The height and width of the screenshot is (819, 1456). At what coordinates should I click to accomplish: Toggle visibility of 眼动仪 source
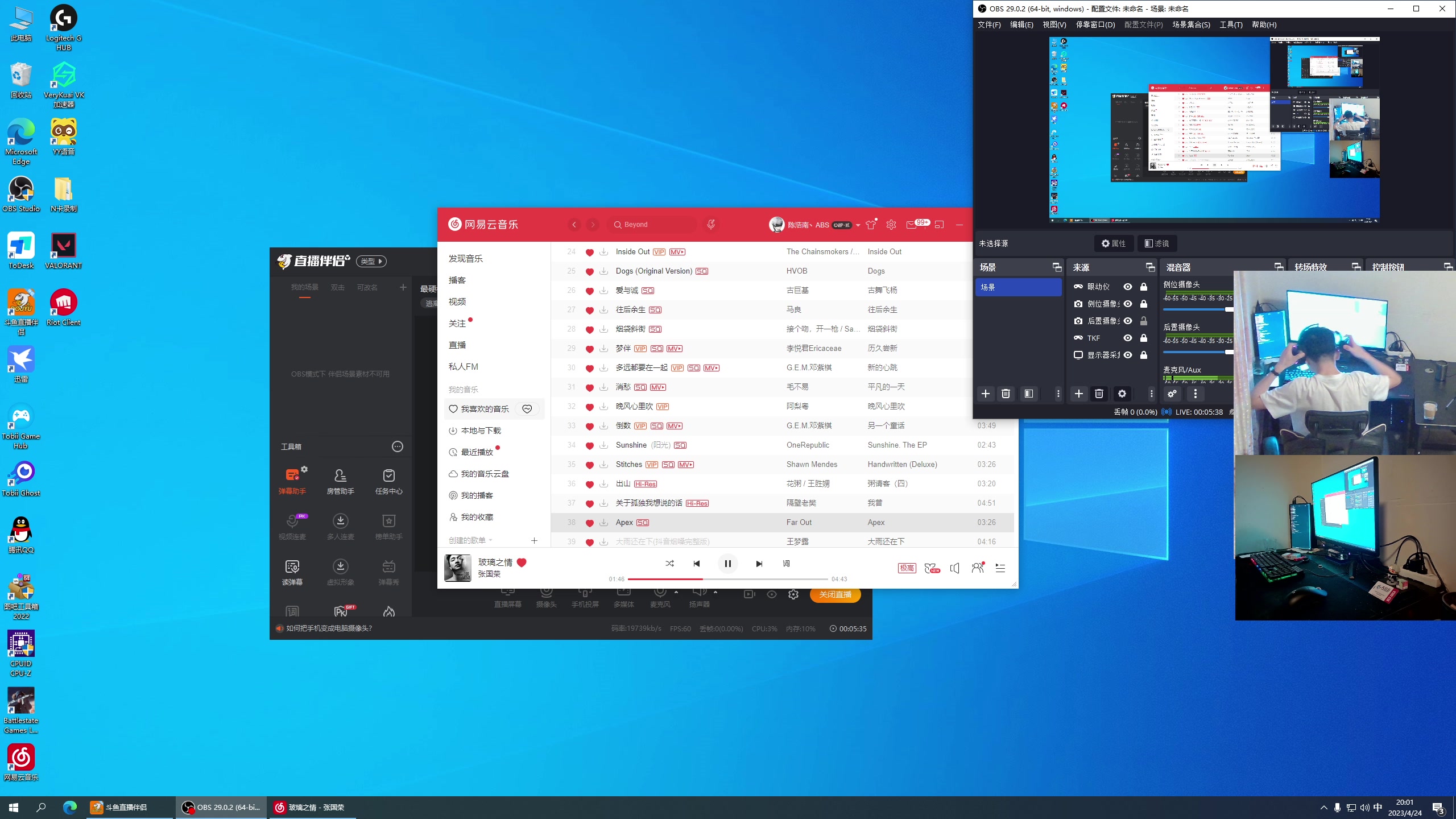(x=1128, y=287)
